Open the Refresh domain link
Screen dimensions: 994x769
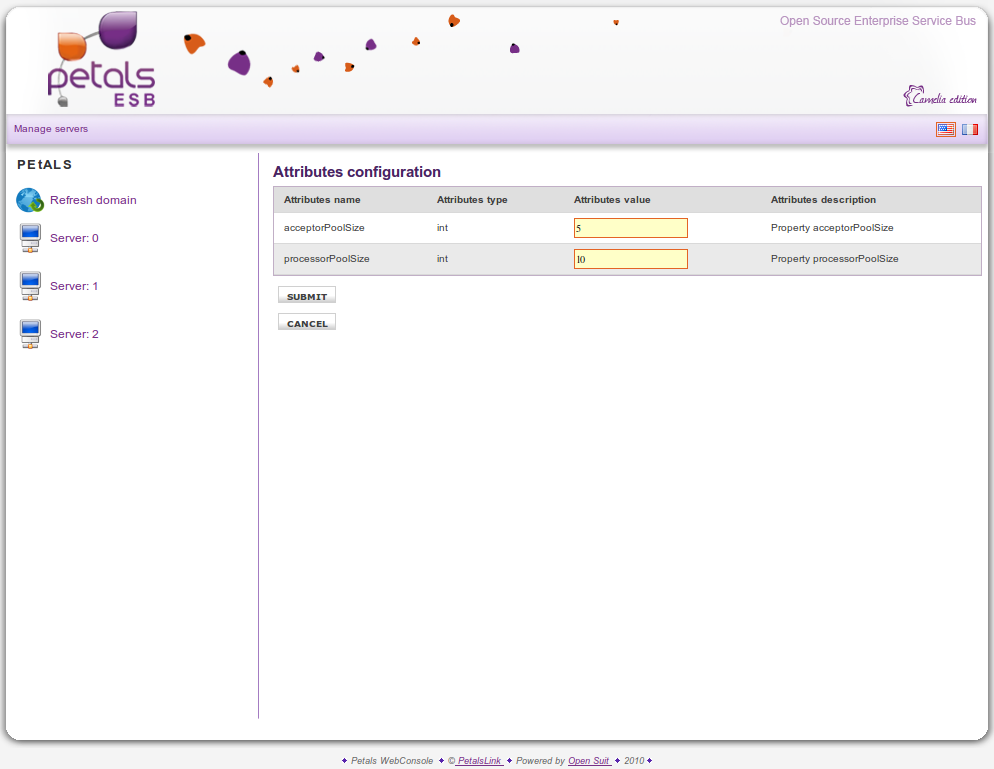point(93,200)
